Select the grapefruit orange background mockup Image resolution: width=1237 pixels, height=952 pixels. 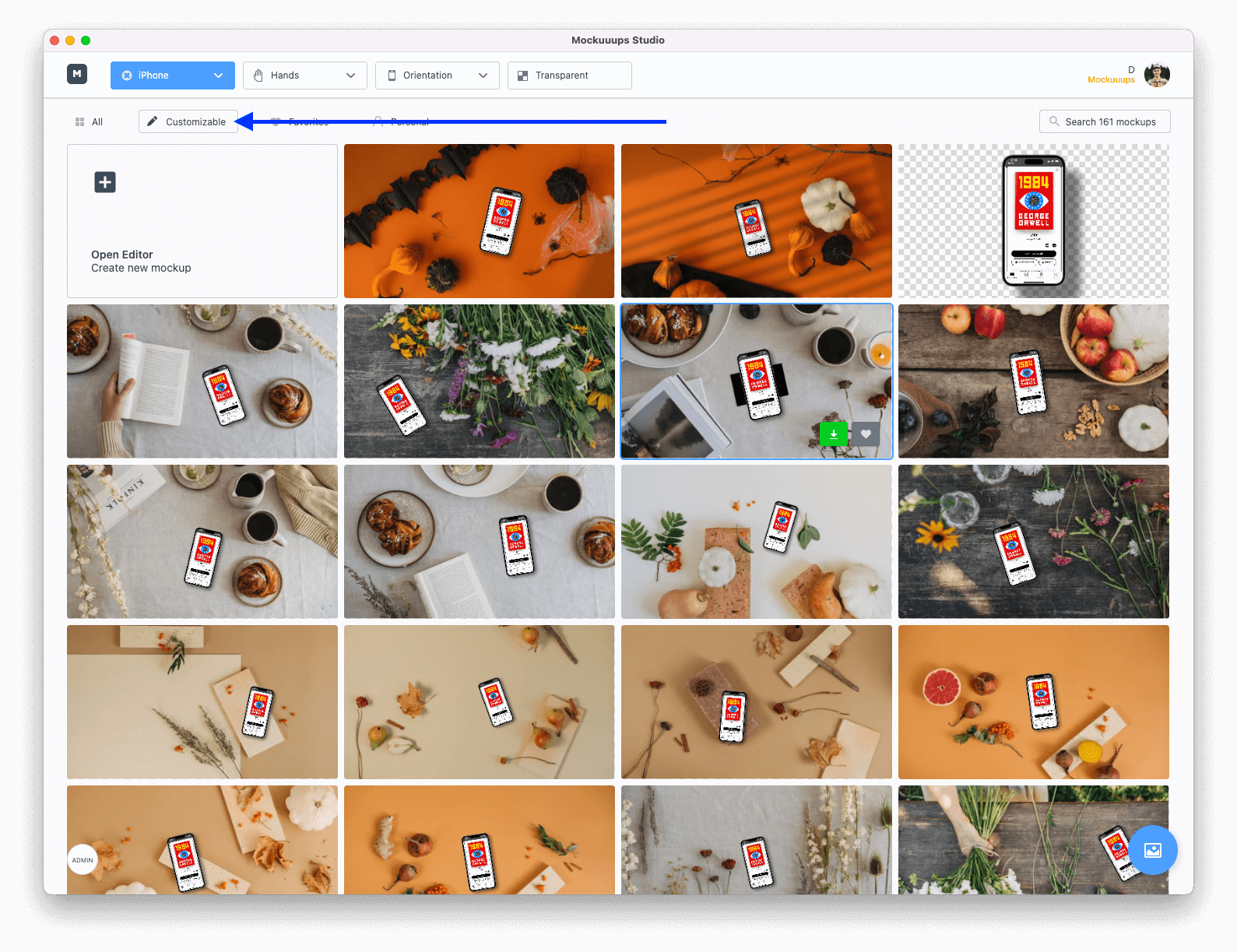1033,701
